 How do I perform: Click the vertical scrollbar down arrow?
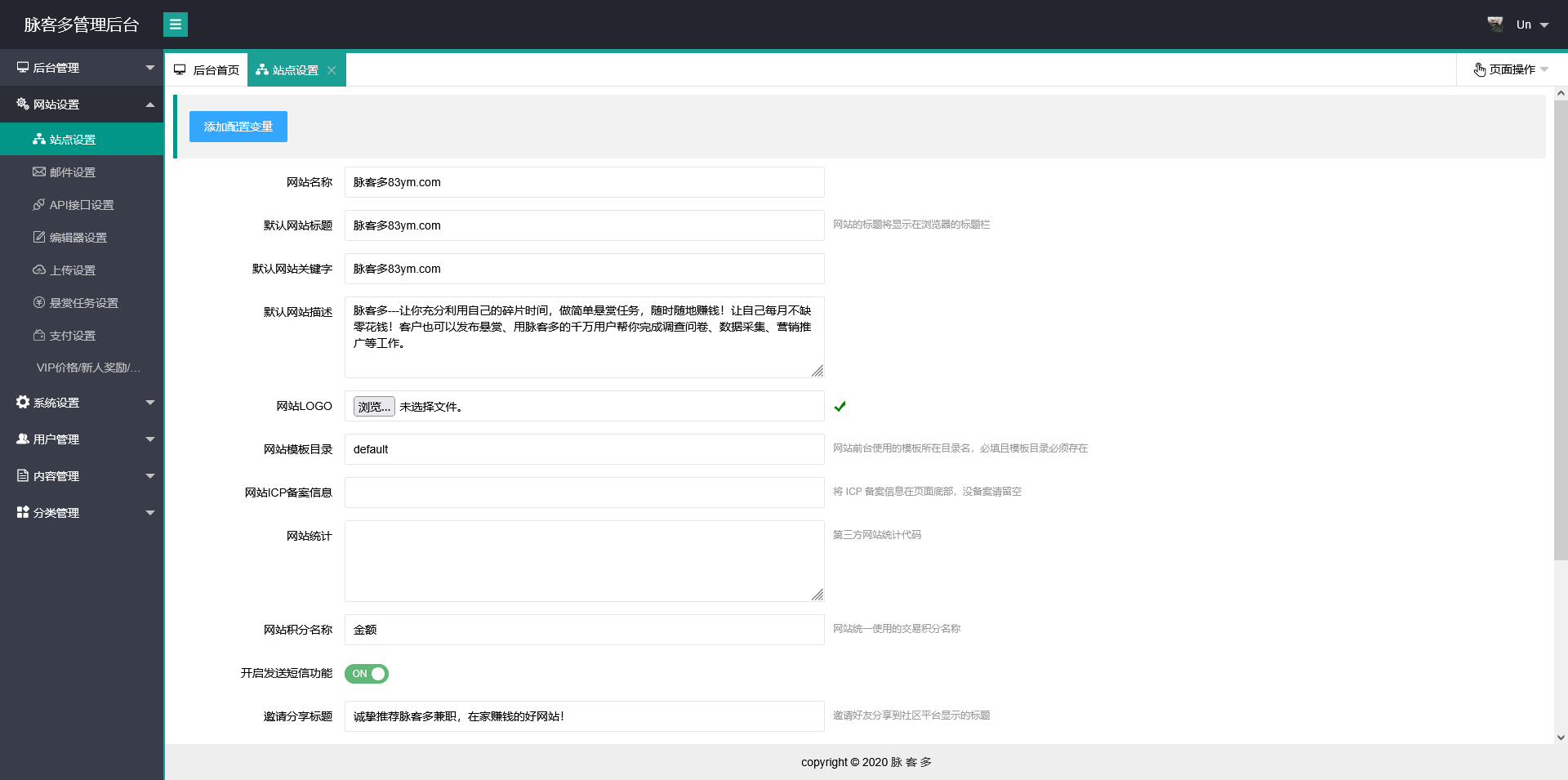[1561, 737]
